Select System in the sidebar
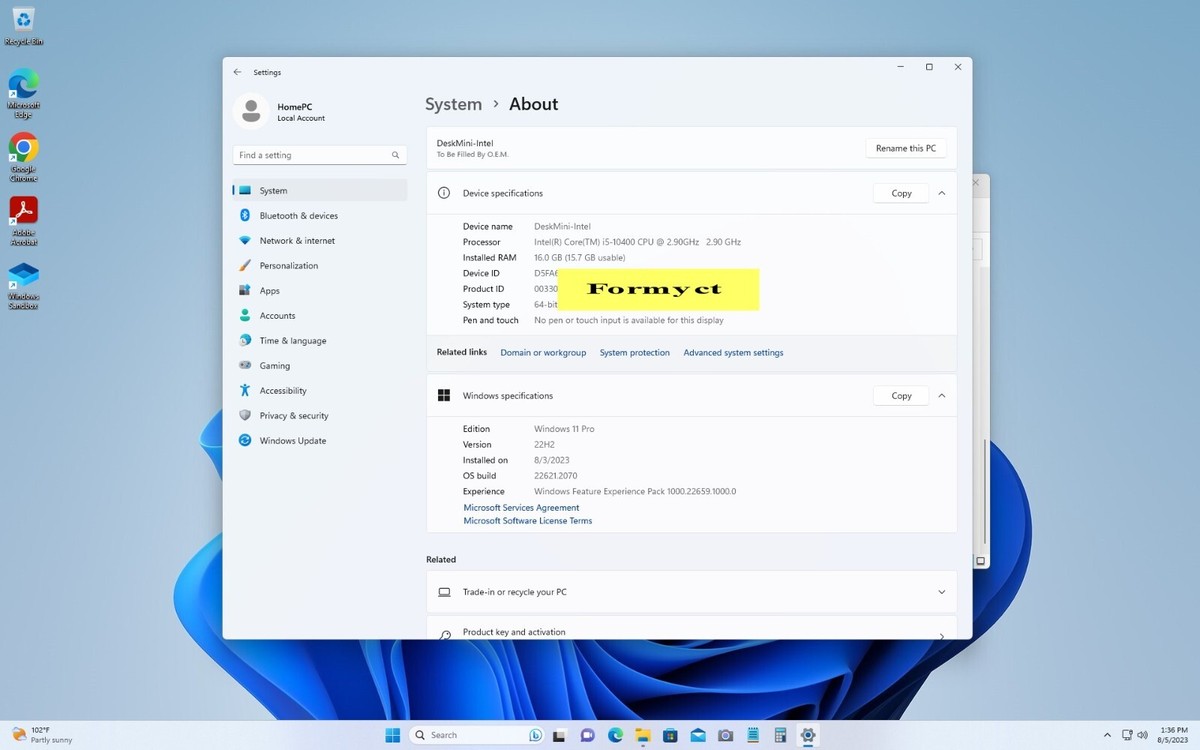Screen dimensions: 1200x750 (x=320, y=190)
